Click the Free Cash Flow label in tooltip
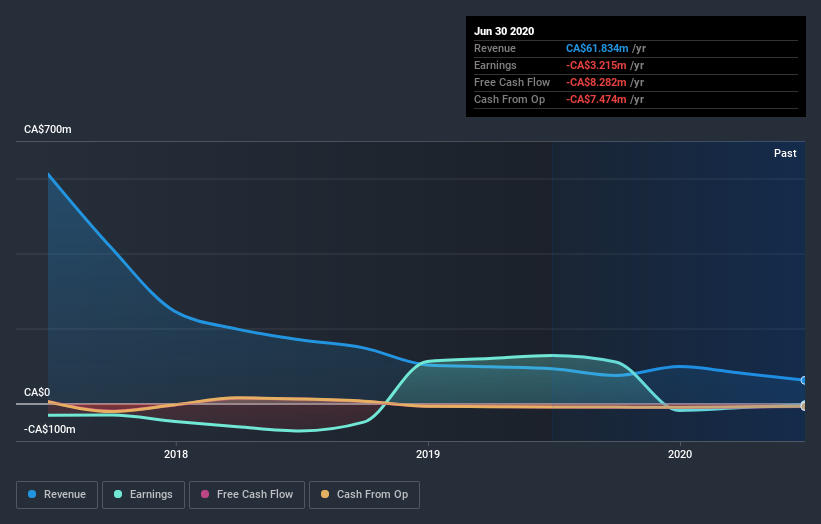821x524 pixels. 512,82
